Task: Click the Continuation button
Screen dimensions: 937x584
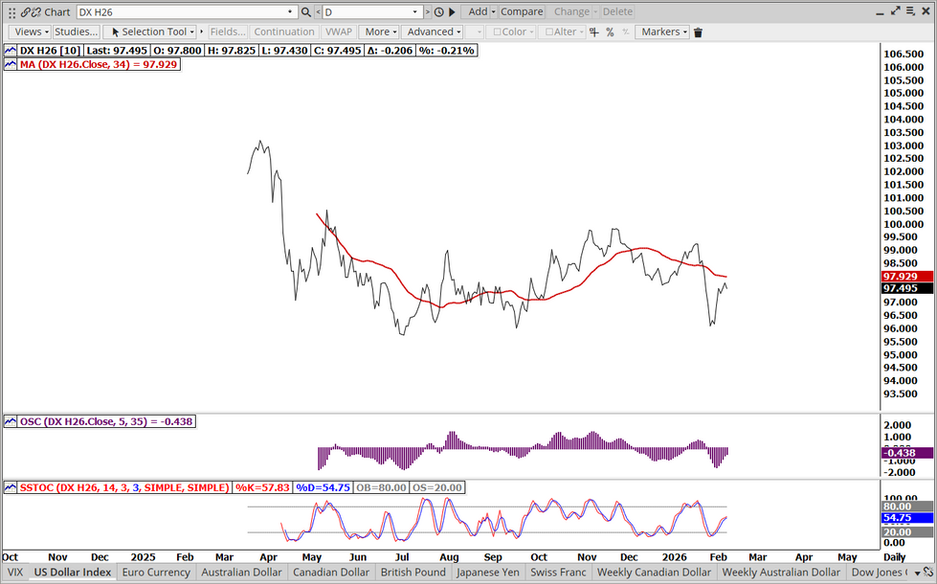Action: pyautogui.click(x=284, y=32)
